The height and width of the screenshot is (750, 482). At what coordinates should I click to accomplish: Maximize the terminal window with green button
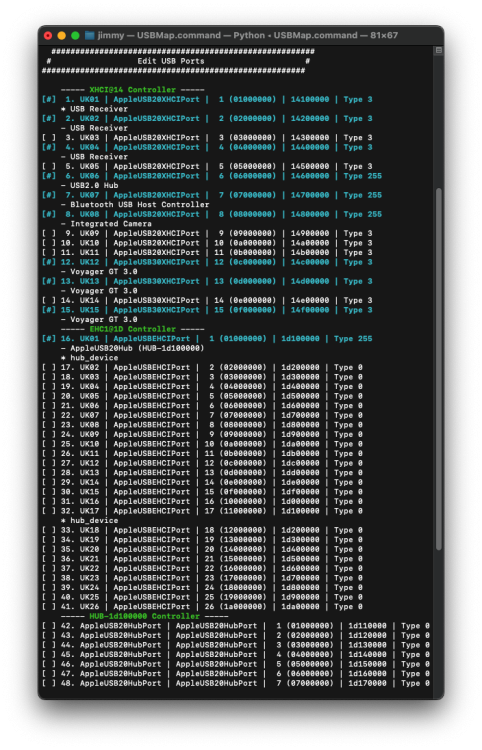pos(75,35)
